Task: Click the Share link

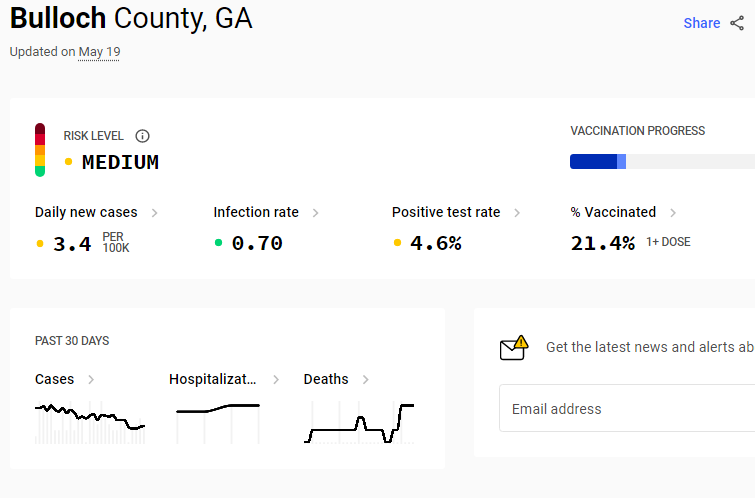Action: click(702, 23)
